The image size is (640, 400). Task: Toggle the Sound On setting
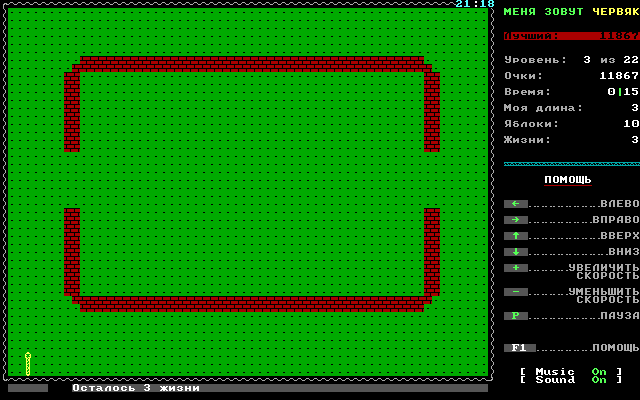(x=571, y=380)
